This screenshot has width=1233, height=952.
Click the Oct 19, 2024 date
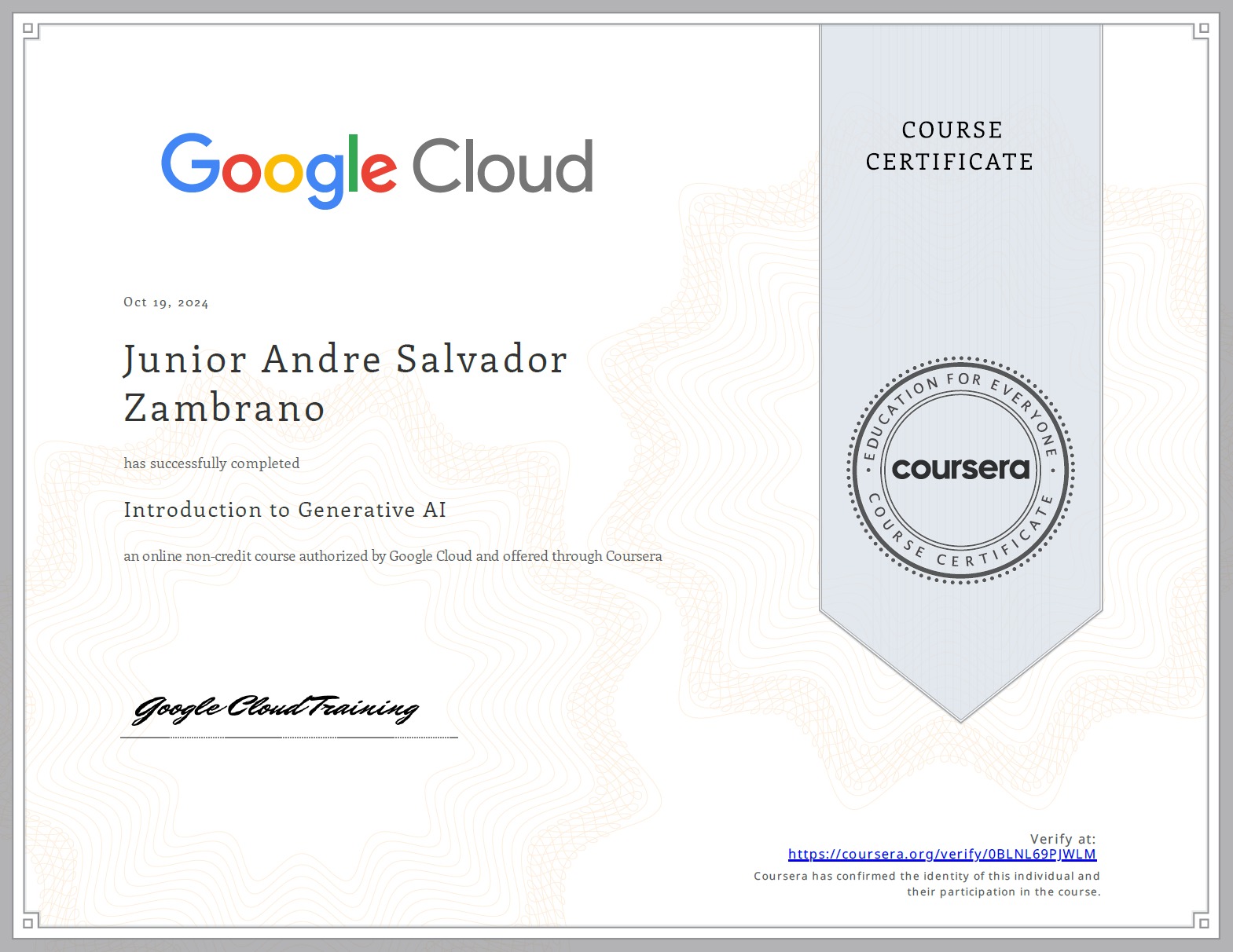(x=166, y=302)
